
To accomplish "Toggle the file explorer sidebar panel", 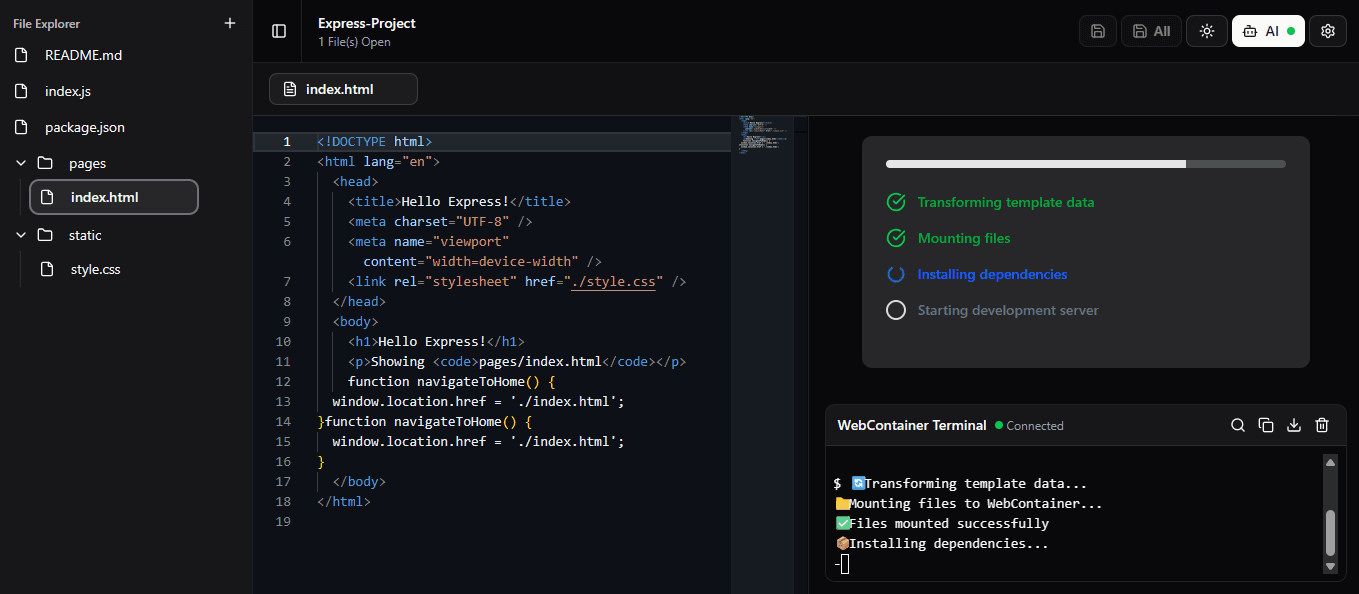I will 278,30.
